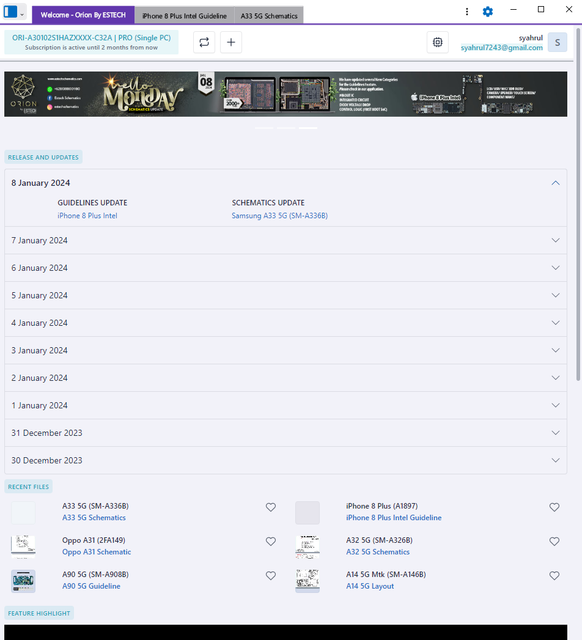The height and width of the screenshot is (640, 582).
Task: Click the A90 5G (SM-A908B) file title
Action: click(96, 575)
